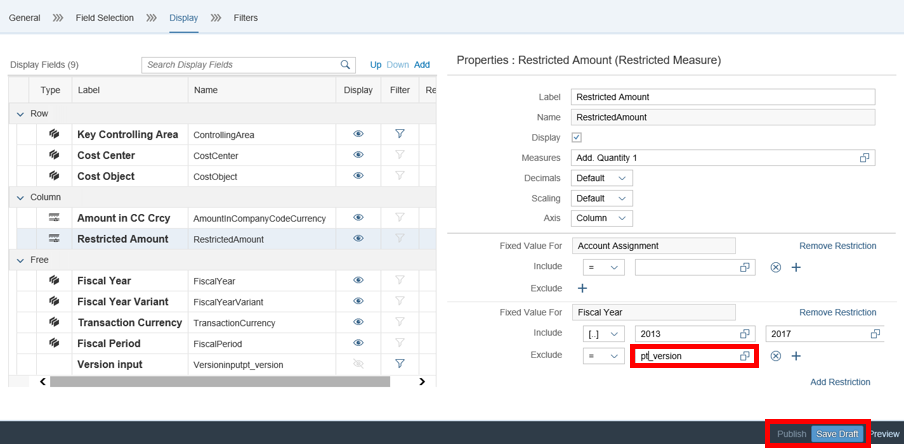
Task: Collapse the Row group
Action: (x=21, y=114)
